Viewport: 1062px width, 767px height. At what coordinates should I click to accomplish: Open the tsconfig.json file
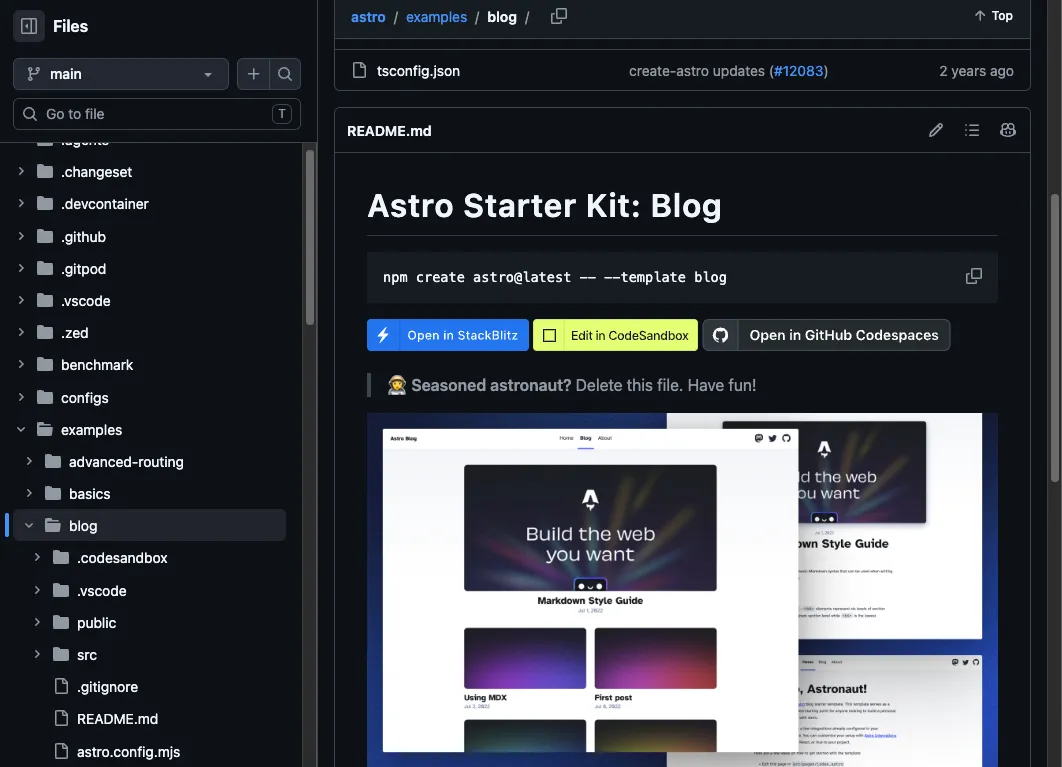(x=418, y=71)
